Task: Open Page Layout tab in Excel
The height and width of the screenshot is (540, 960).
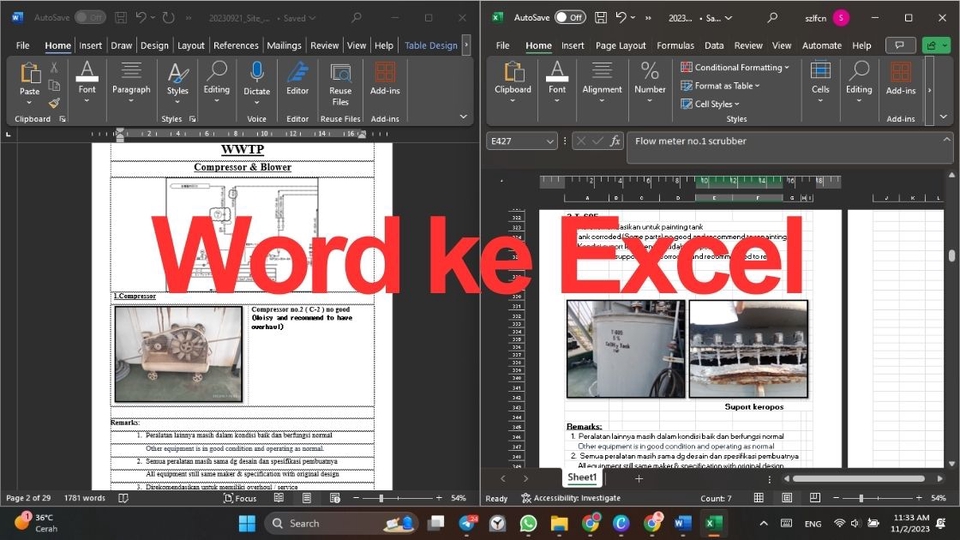Action: coord(620,45)
